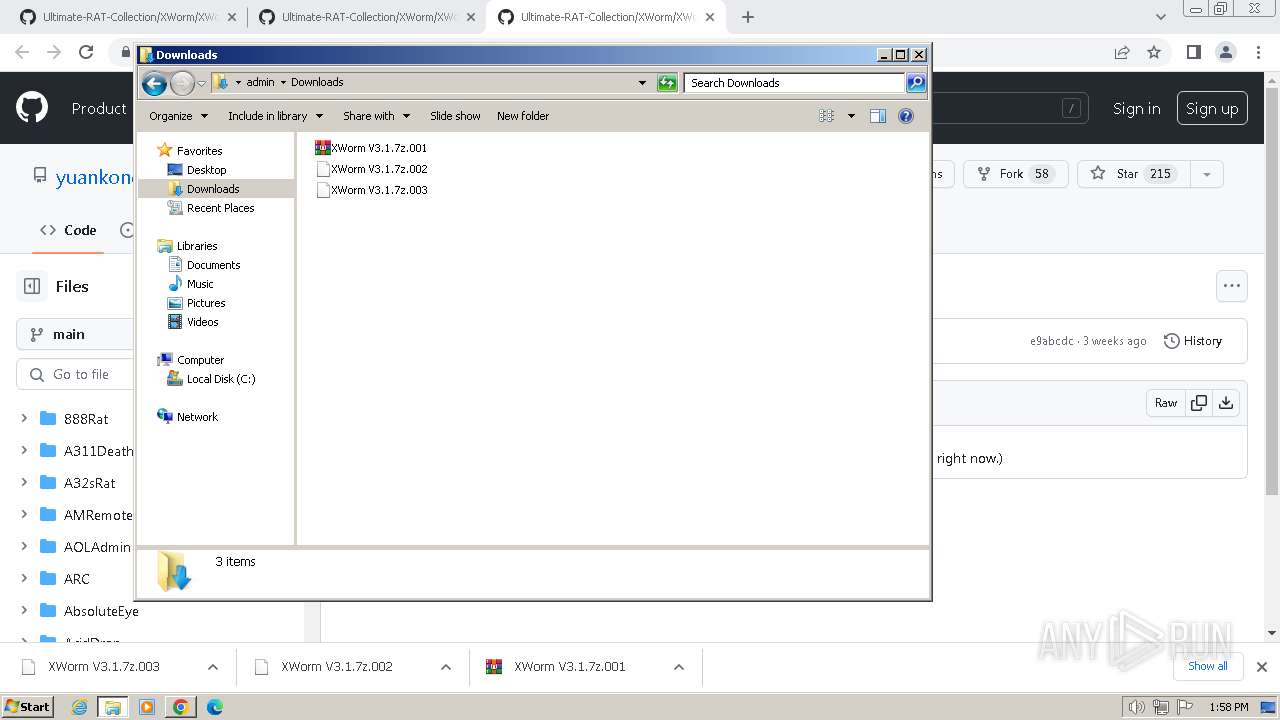Screen dimensions: 1280x720
Task: Click Sign in on GitHub
Action: (x=1137, y=109)
